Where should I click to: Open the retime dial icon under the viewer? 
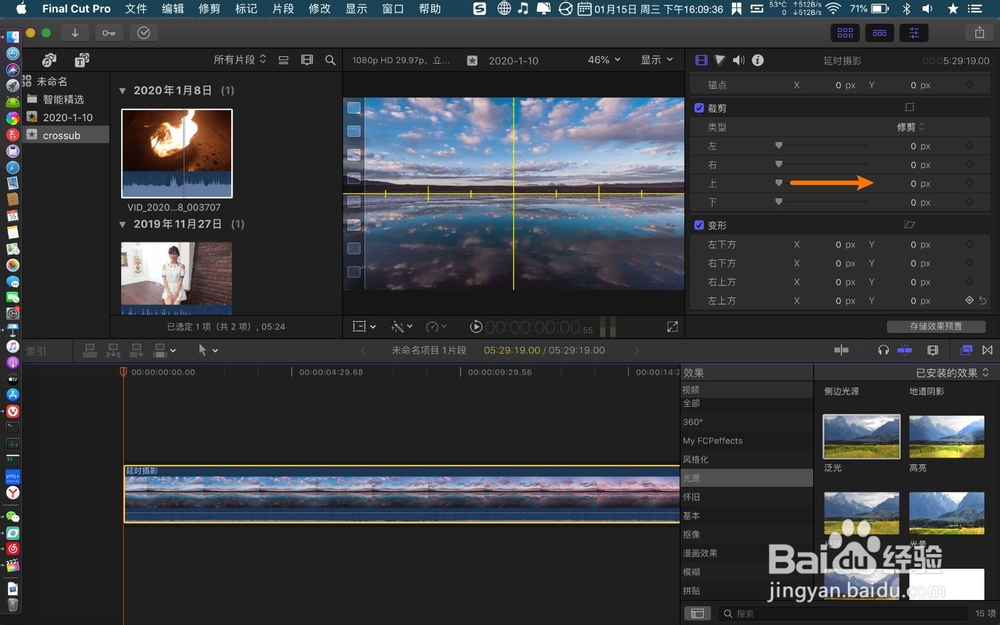(x=433, y=326)
